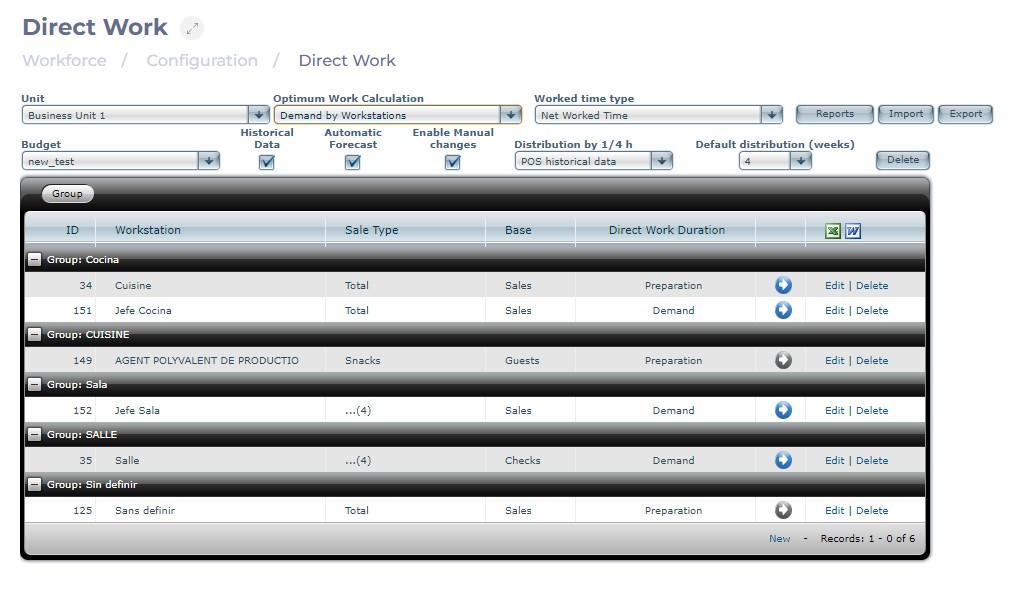Viewport: 1011px width, 612px height.
Task: Click blue arrow icon in Jefe Sala row
Action: (x=783, y=410)
